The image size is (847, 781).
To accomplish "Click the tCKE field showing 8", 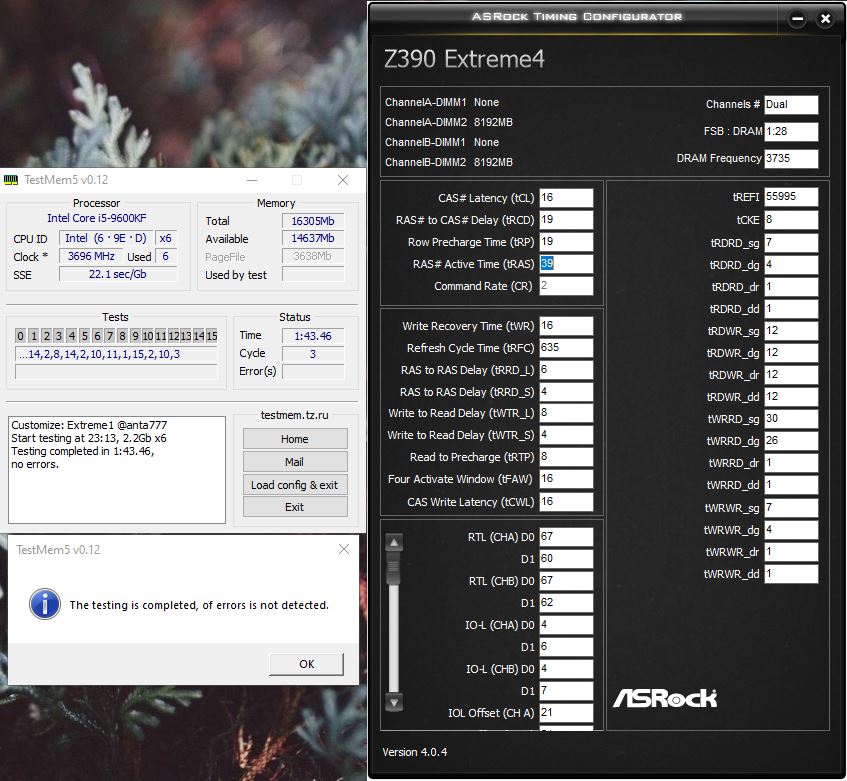I will (x=791, y=220).
